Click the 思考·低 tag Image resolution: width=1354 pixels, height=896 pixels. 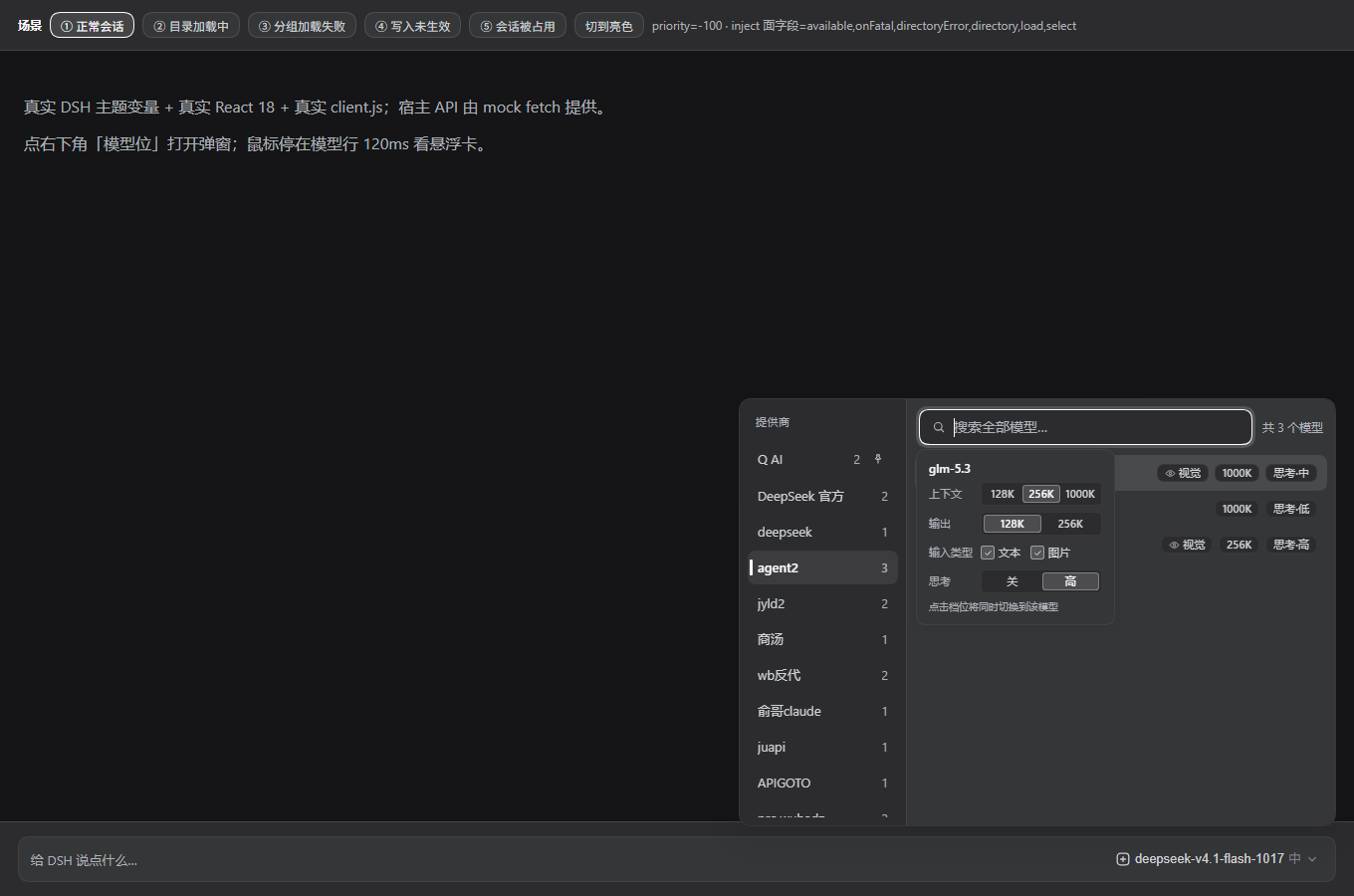point(1291,509)
